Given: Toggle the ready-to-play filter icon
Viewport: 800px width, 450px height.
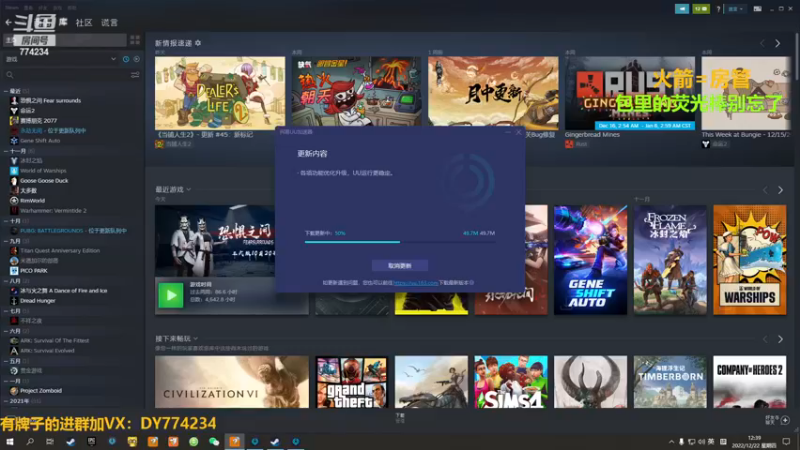Looking at the screenshot, I should pos(136,59).
